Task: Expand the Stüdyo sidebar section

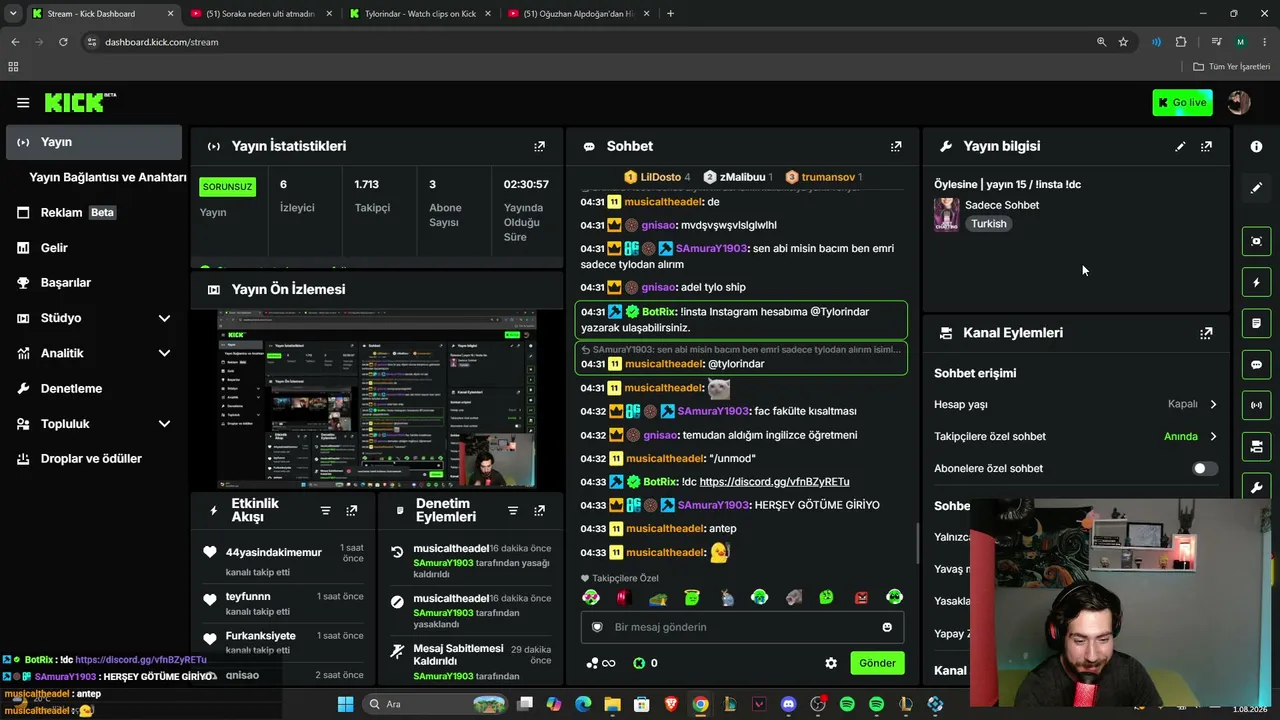Action: pyautogui.click(x=164, y=318)
